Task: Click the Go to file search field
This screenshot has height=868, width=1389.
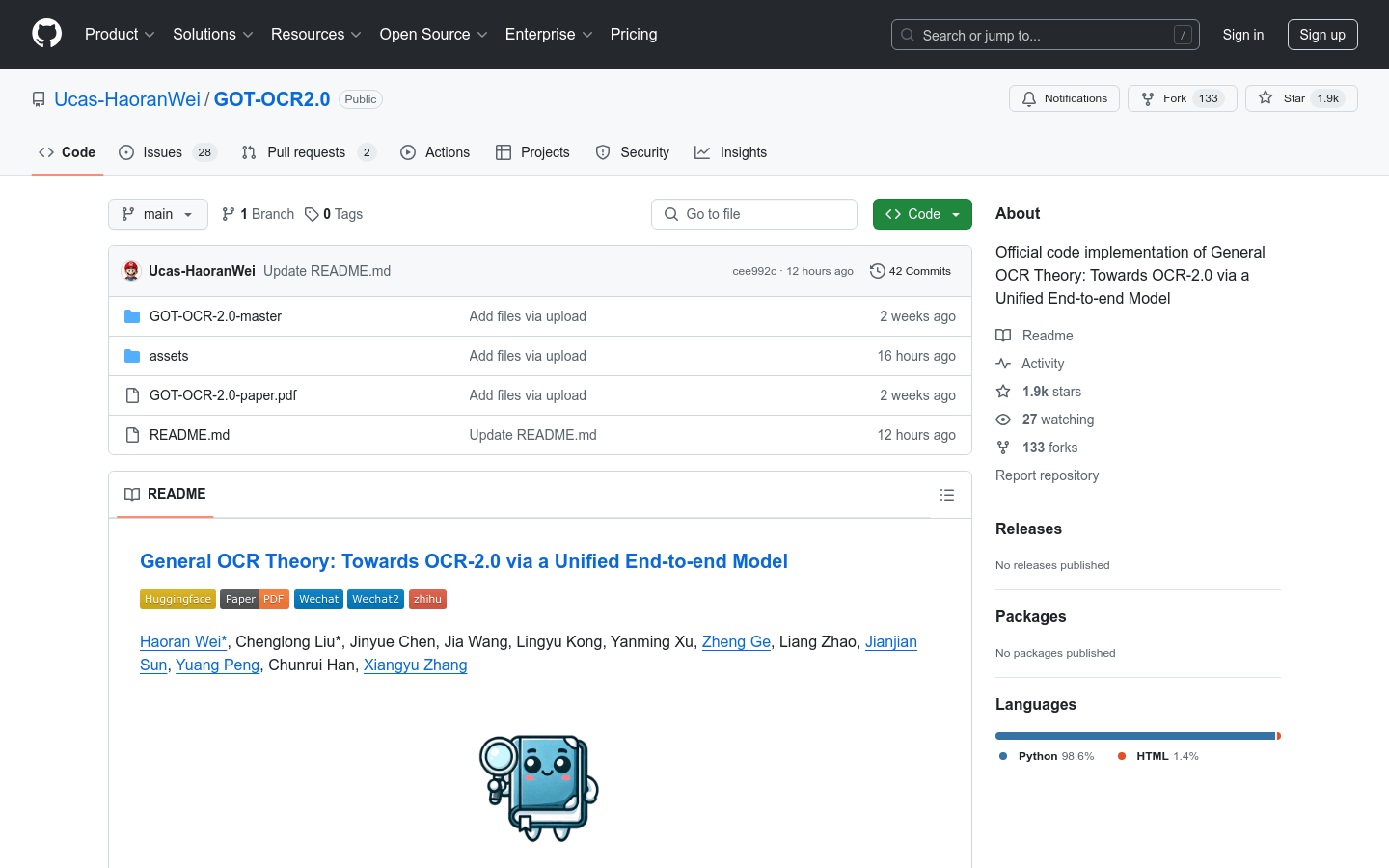Action: [x=754, y=214]
